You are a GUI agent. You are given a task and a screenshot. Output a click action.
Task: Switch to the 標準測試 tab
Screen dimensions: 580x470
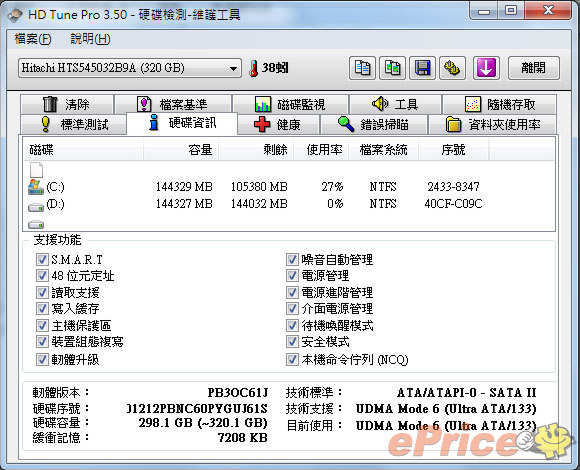(74, 124)
